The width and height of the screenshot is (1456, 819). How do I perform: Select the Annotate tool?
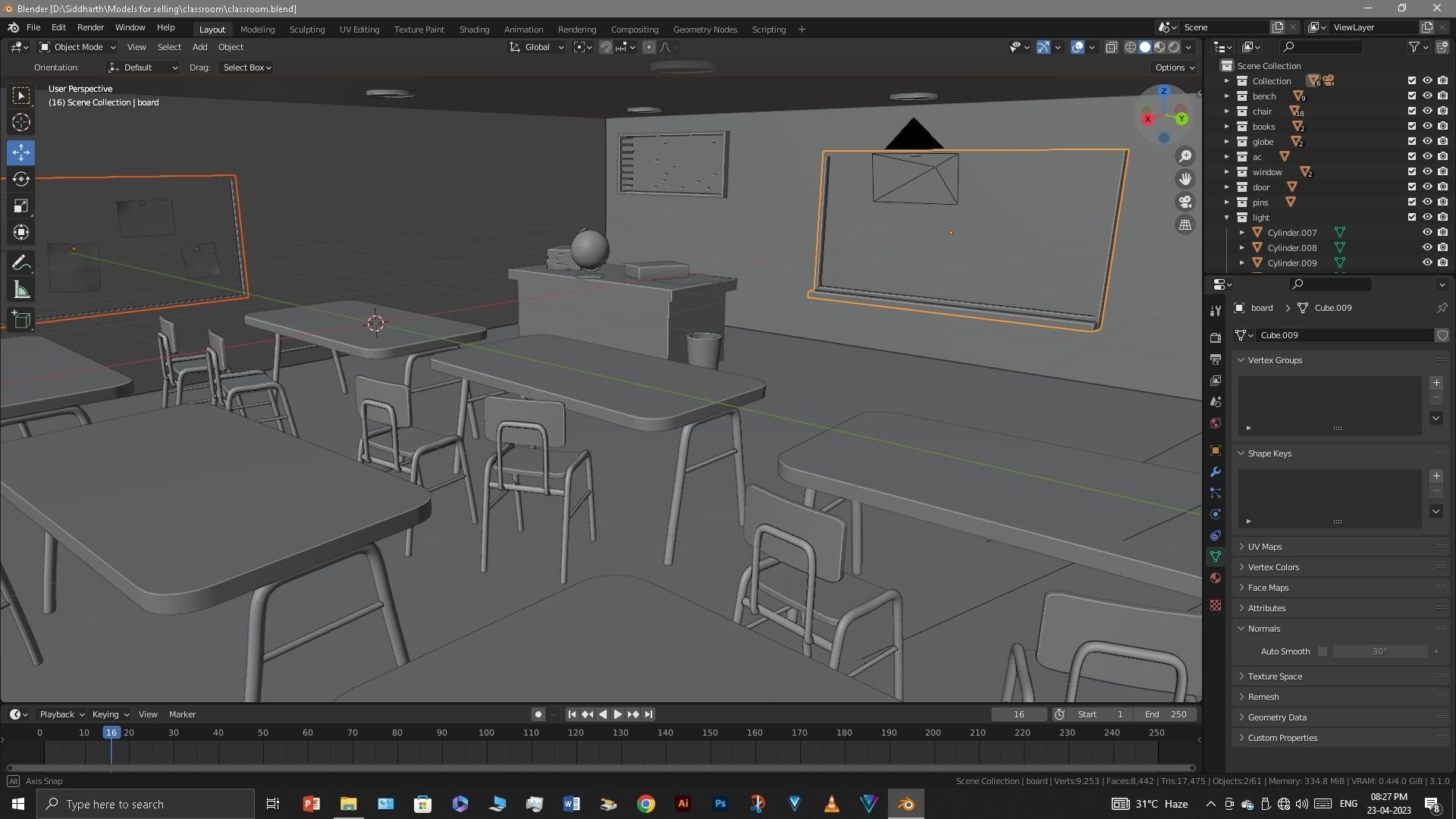[21, 263]
